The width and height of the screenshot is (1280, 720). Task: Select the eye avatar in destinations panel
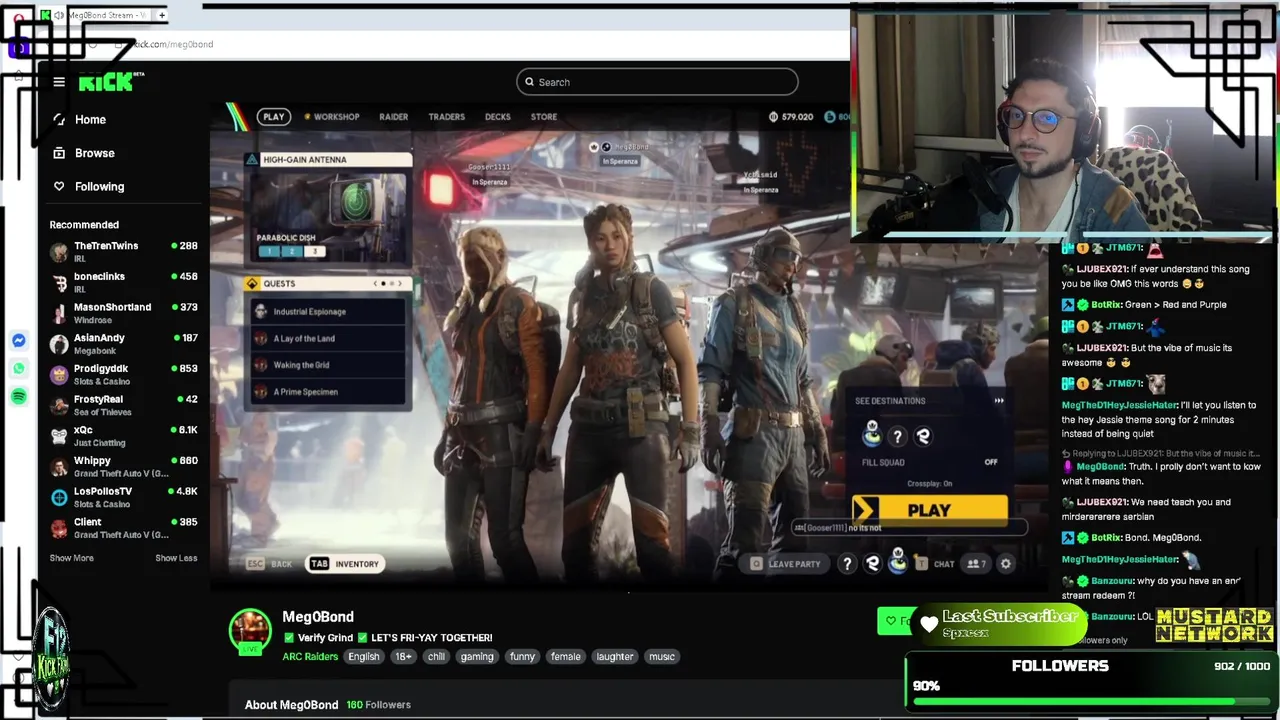872,434
